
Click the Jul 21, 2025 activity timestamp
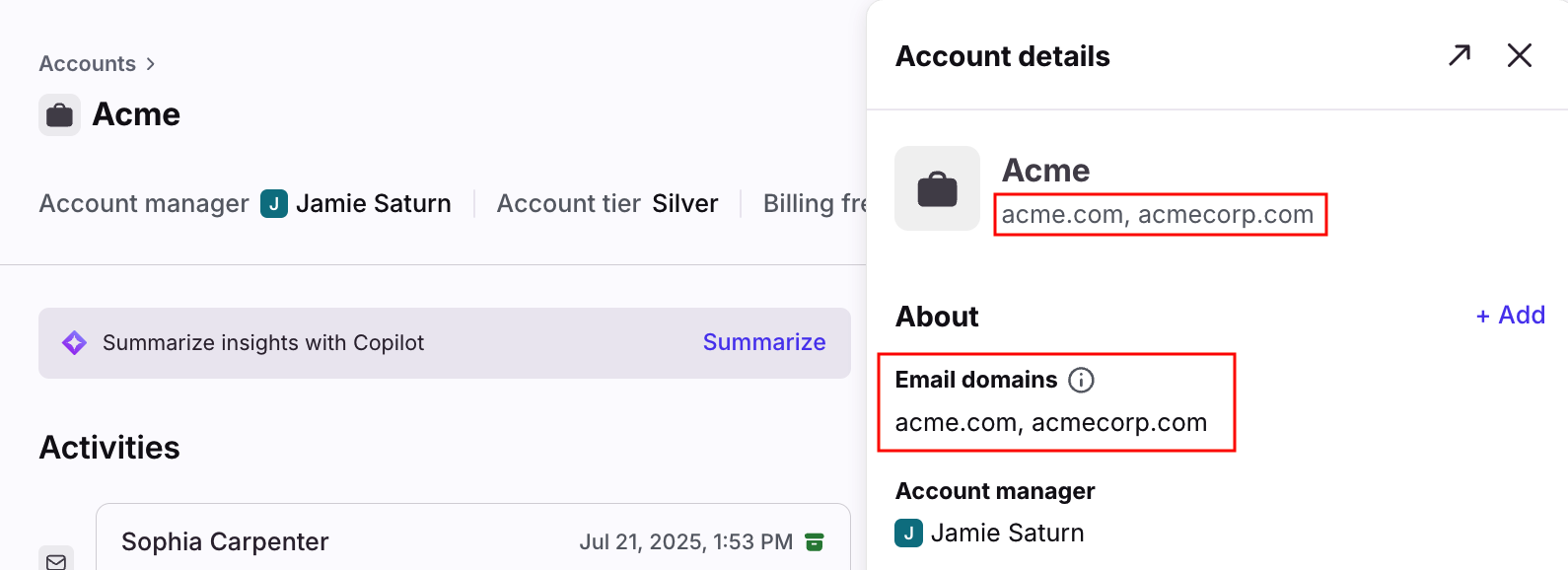[686, 541]
